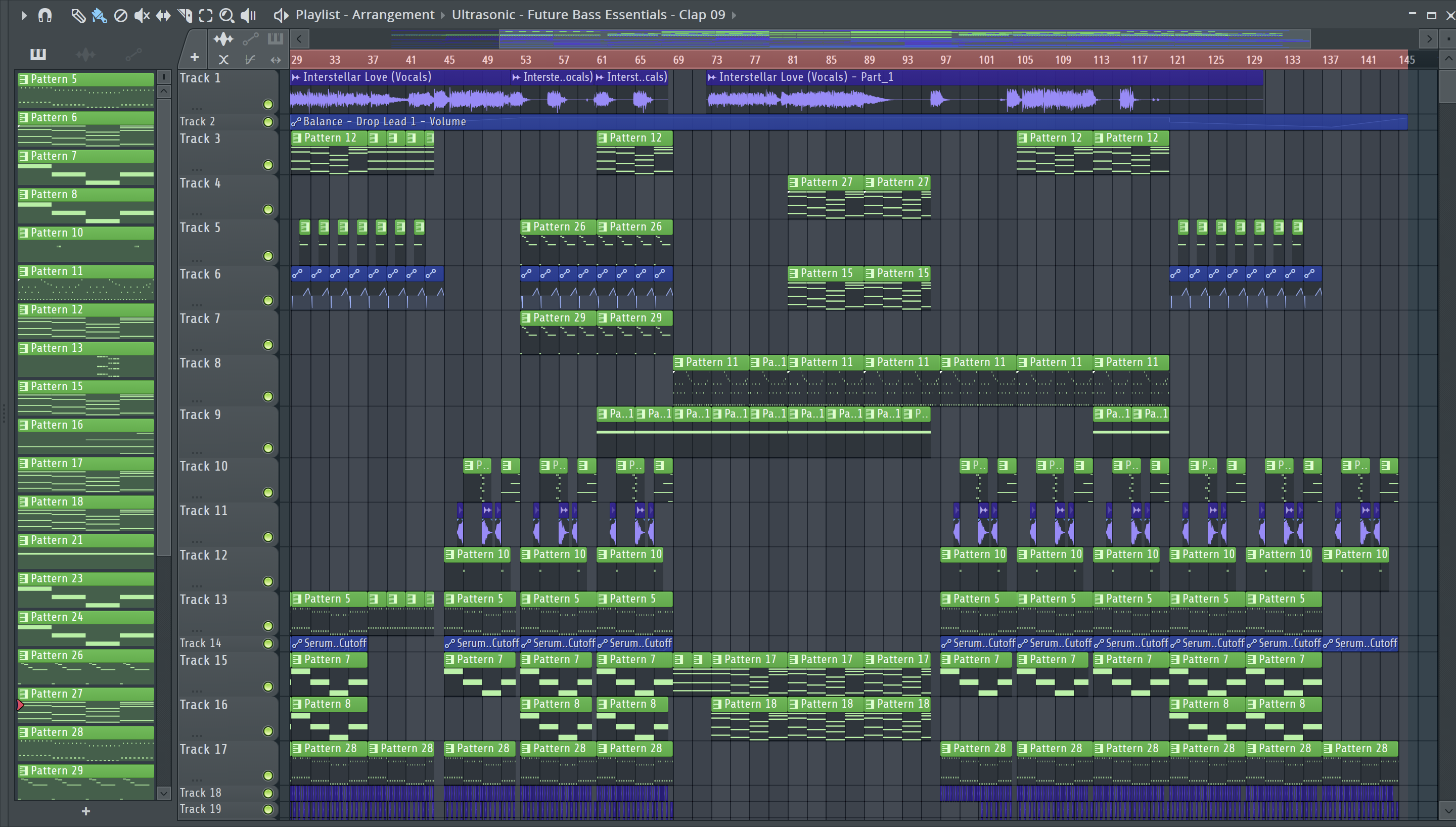Select the Draw pencil tool
This screenshot has width=1456, height=827.
coord(78,15)
